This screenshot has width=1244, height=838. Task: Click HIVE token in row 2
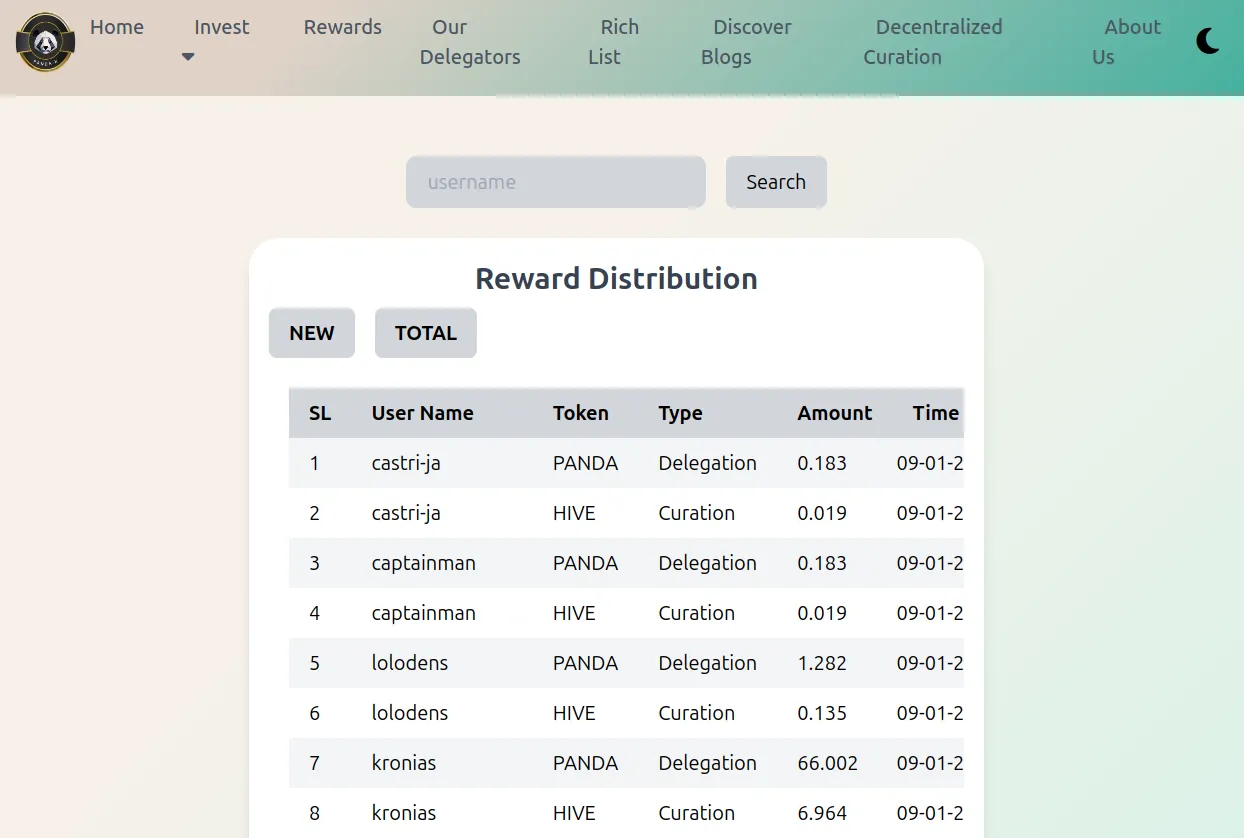coord(574,513)
